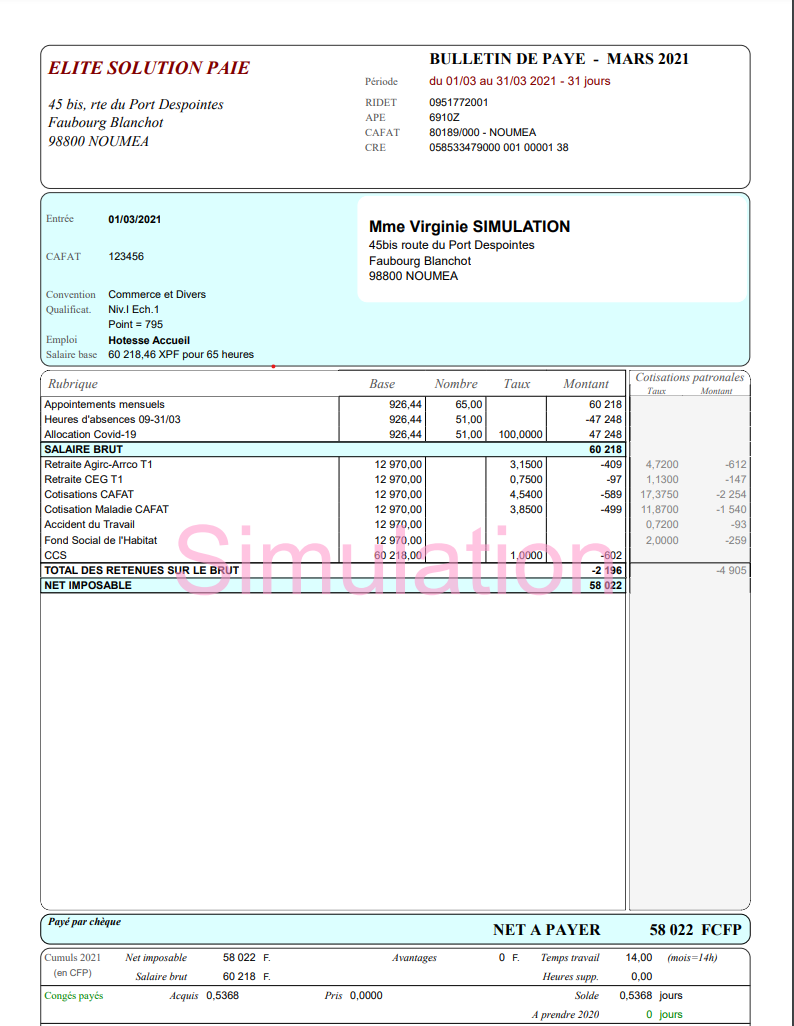Click job title 'Hotesse Accueil'
Screen dimensions: 794x1026
click(149, 340)
